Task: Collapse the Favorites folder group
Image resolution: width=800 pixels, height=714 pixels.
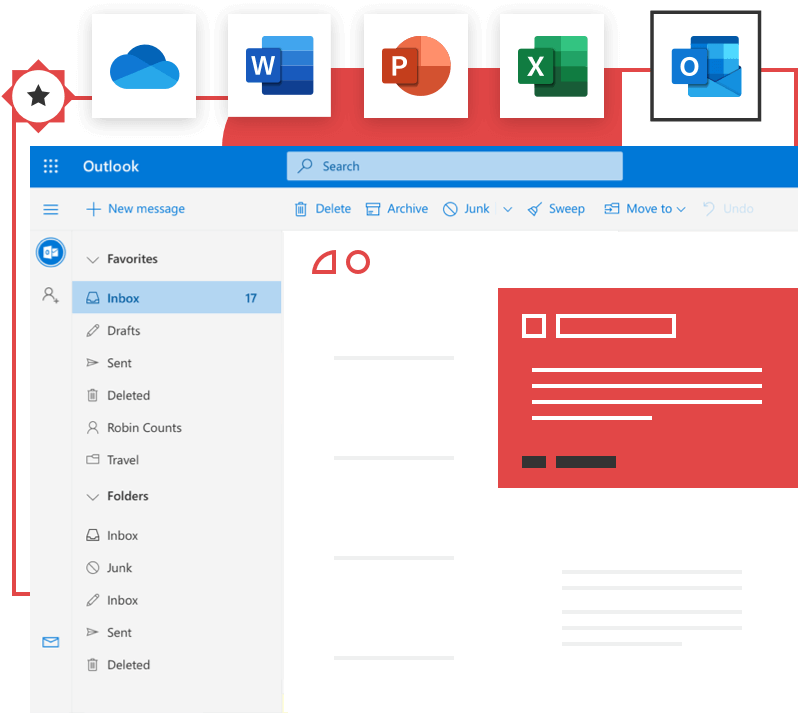Action: 92,259
